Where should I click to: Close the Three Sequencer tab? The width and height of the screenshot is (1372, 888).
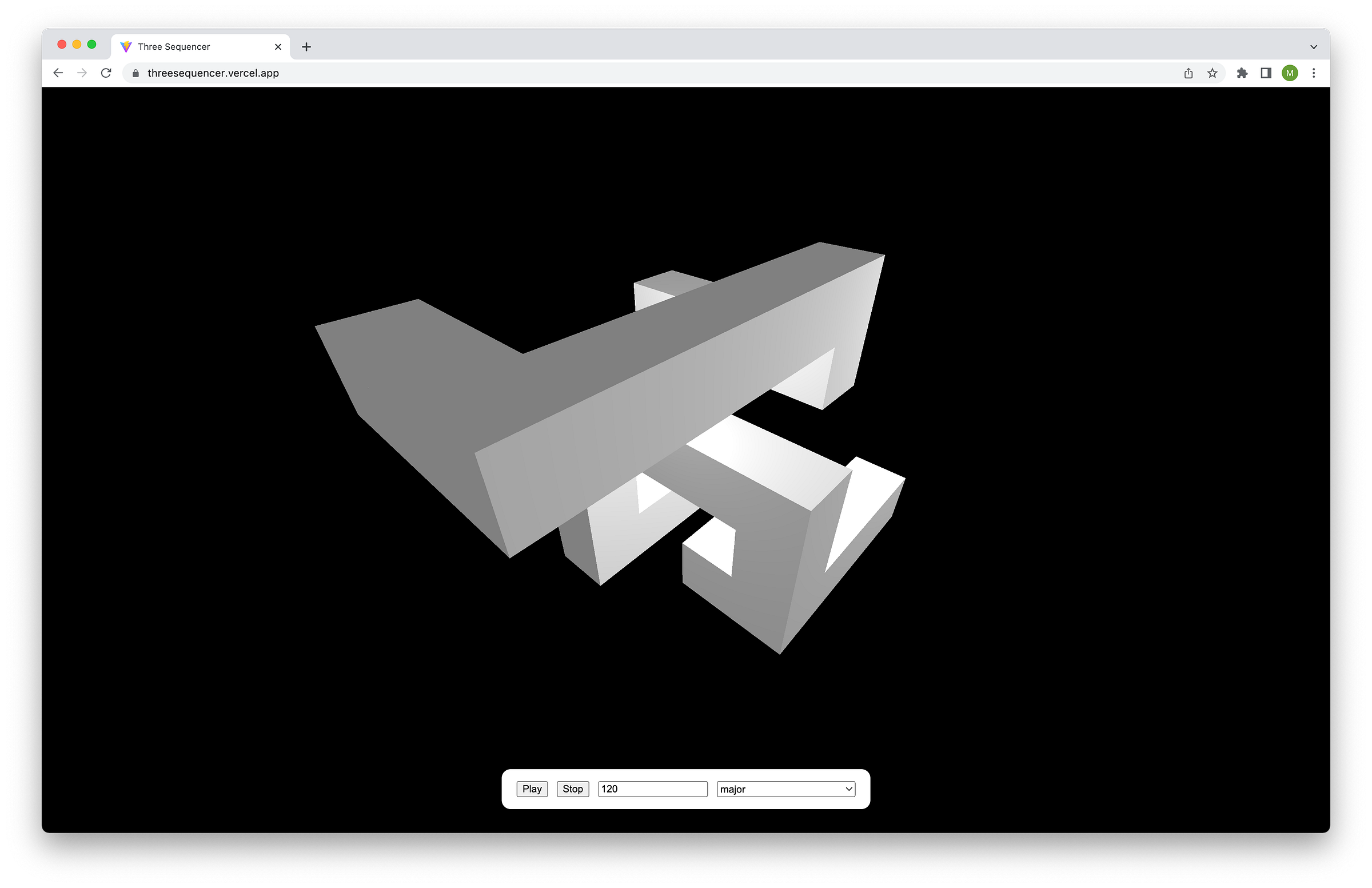(x=278, y=47)
